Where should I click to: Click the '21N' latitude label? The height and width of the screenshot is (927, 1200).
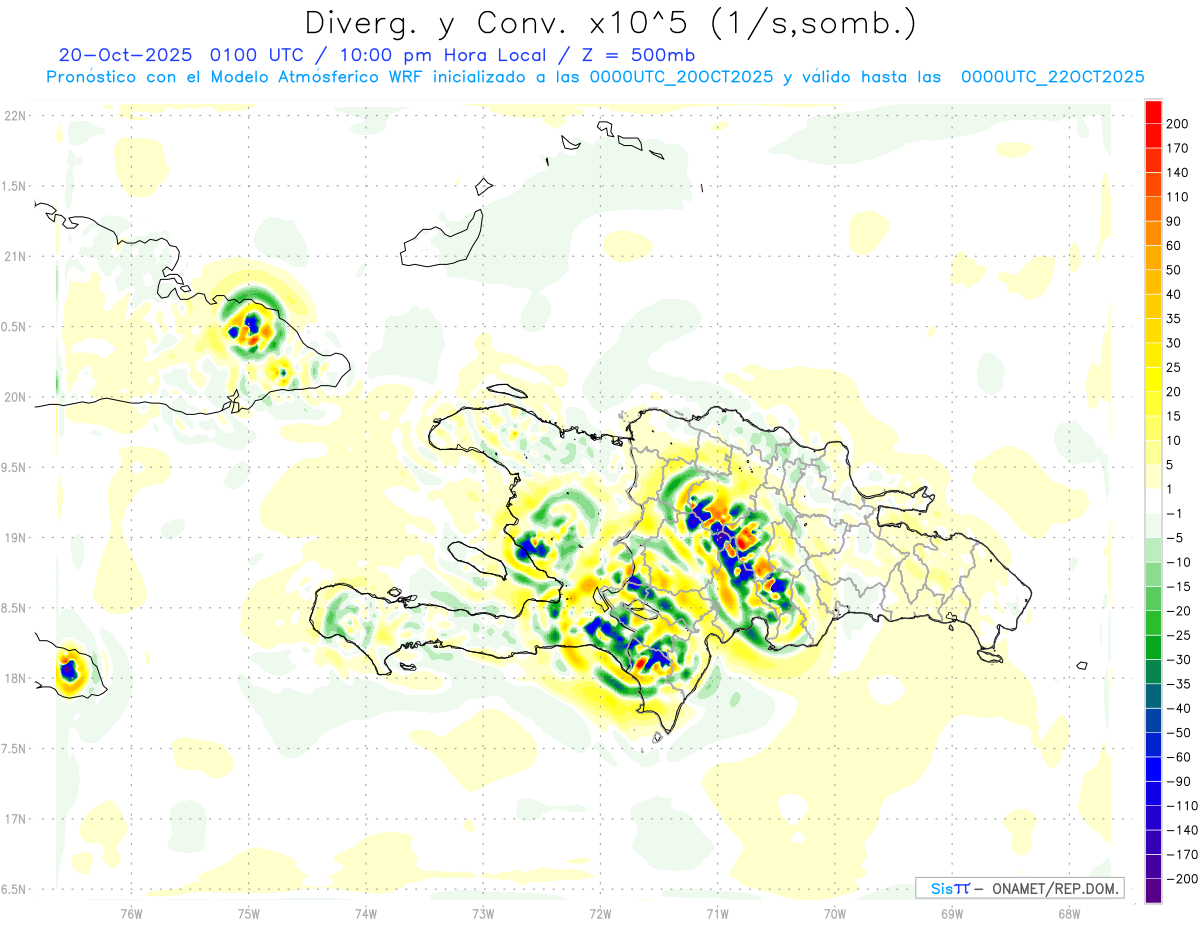coord(15,256)
